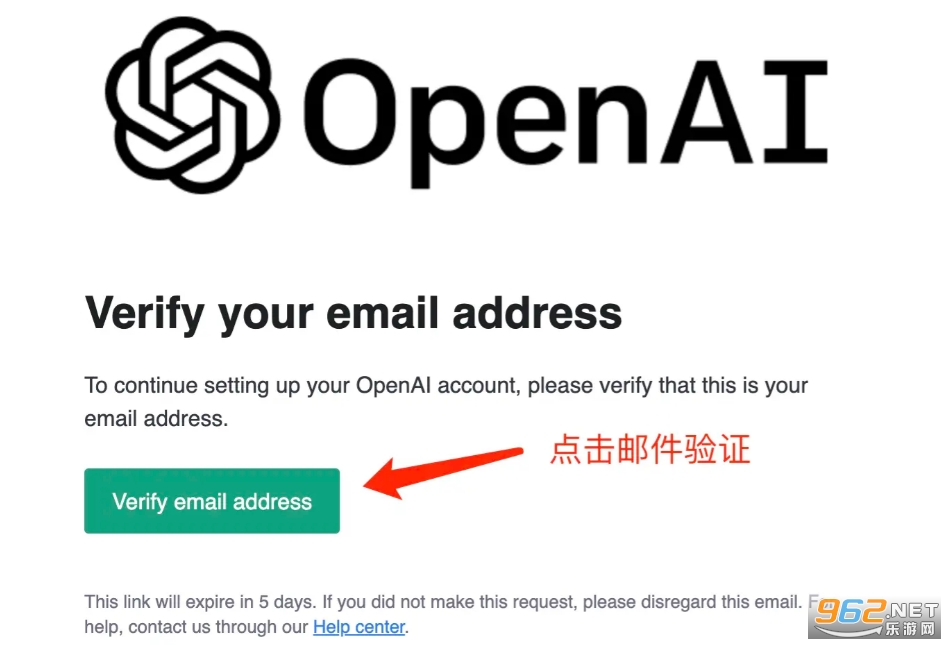947x645 pixels.
Task: Click the "To continue setting up" paragraph line
Action: pos(446,386)
